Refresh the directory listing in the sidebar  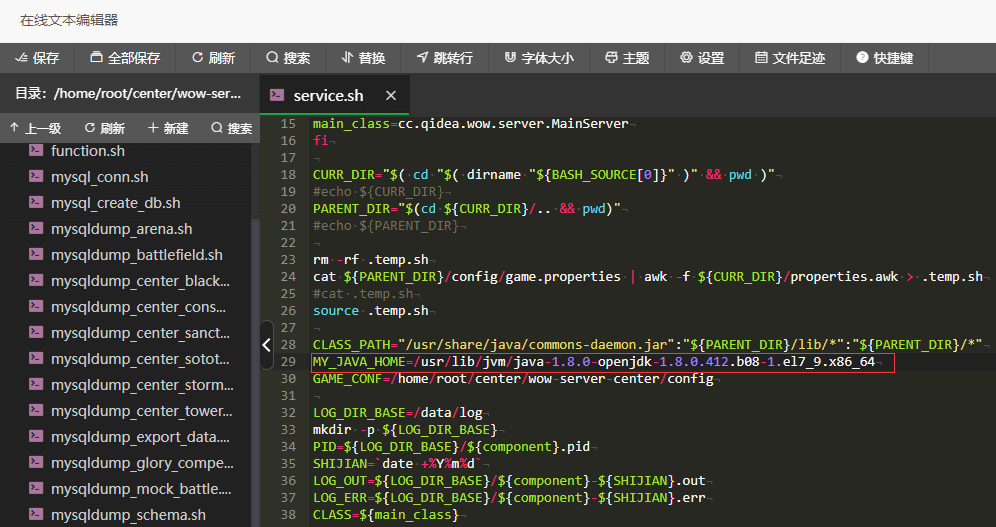click(104, 128)
